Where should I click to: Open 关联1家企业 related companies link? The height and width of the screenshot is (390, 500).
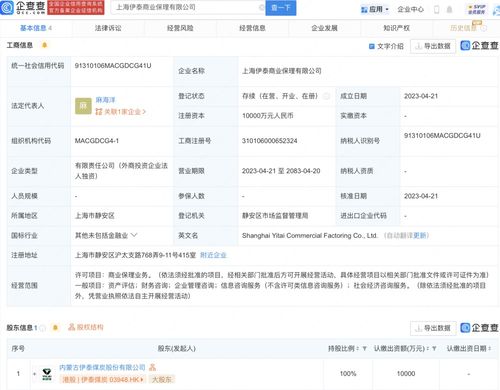pyautogui.click(x=121, y=112)
